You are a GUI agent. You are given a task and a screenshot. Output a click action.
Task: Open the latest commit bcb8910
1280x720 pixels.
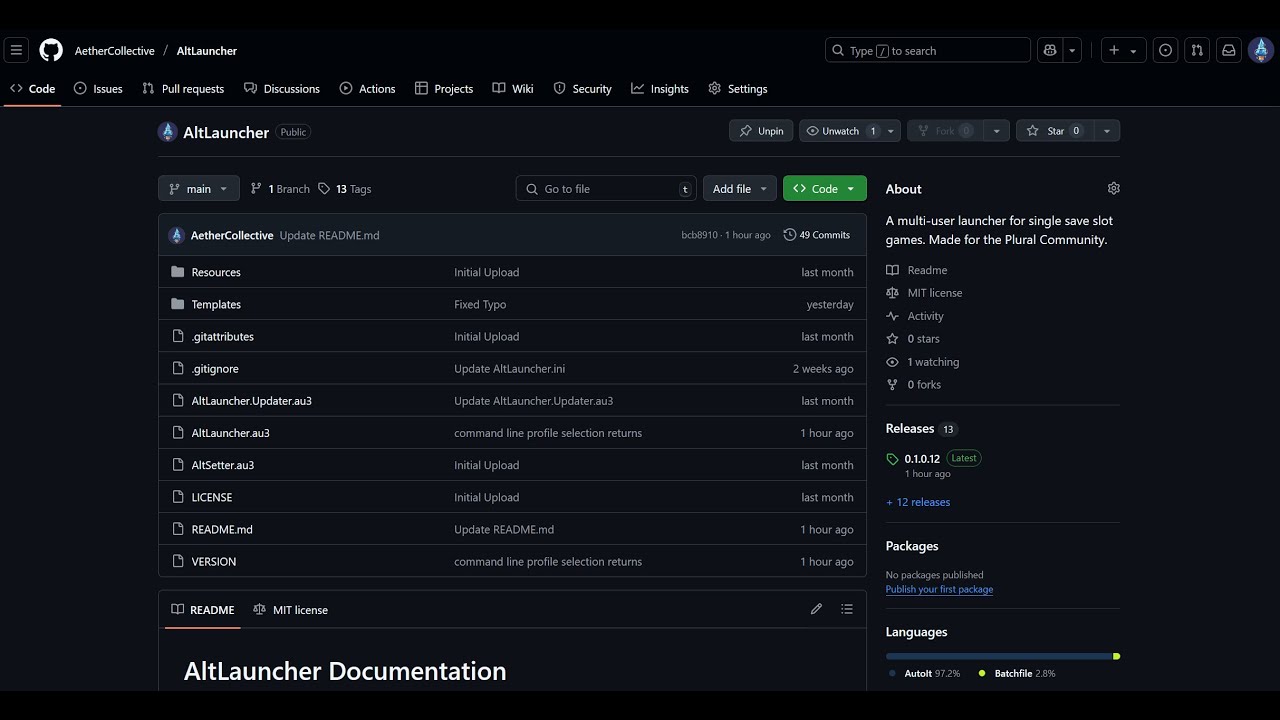[700, 235]
